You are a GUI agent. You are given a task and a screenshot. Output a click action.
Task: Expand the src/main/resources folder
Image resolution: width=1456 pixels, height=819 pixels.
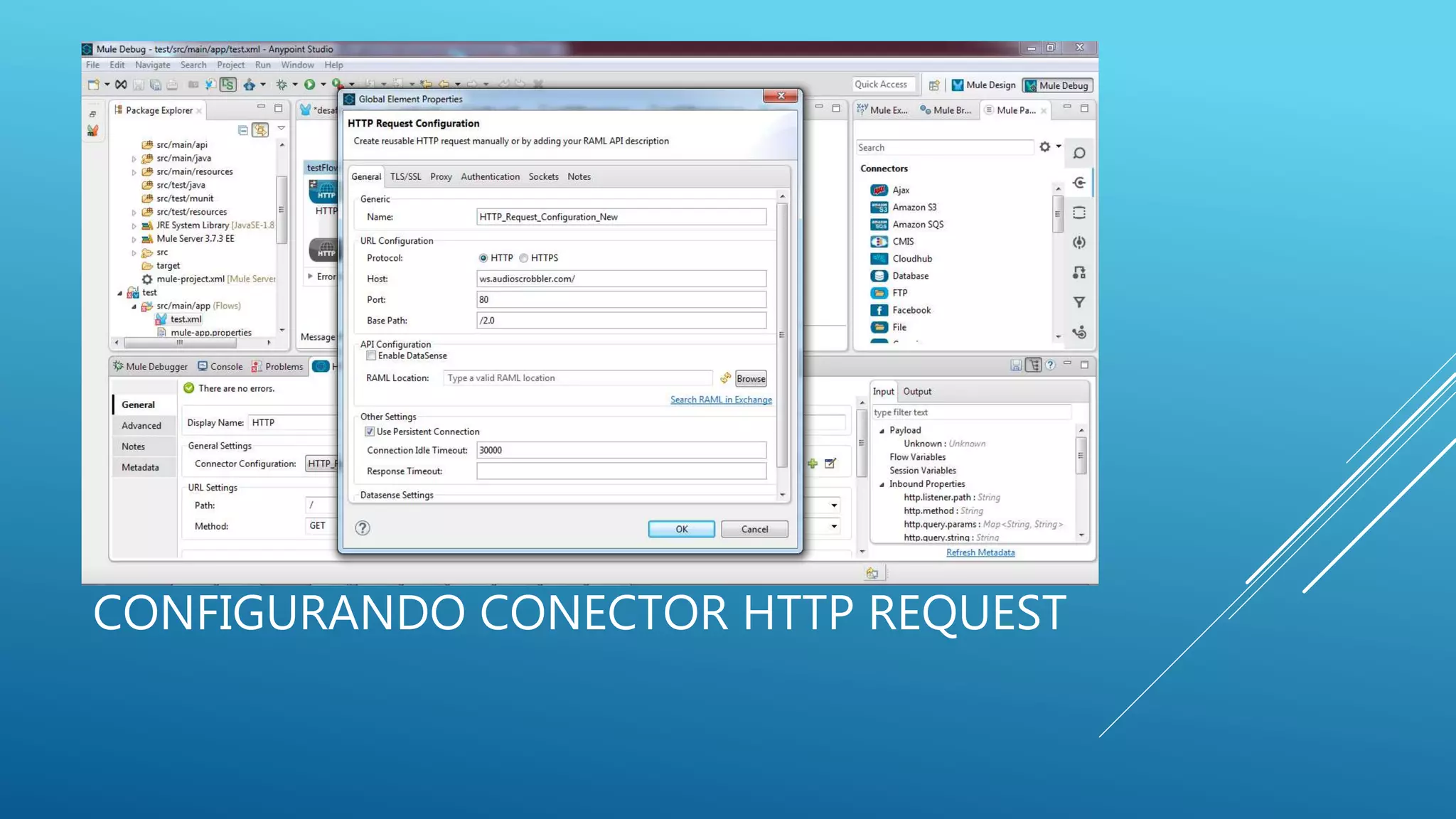(134, 172)
